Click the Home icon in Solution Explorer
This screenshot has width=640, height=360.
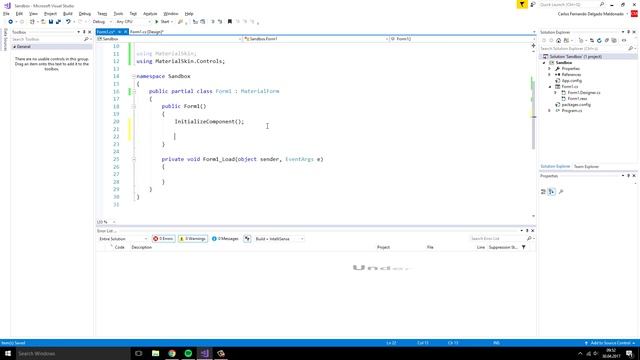[558, 40]
